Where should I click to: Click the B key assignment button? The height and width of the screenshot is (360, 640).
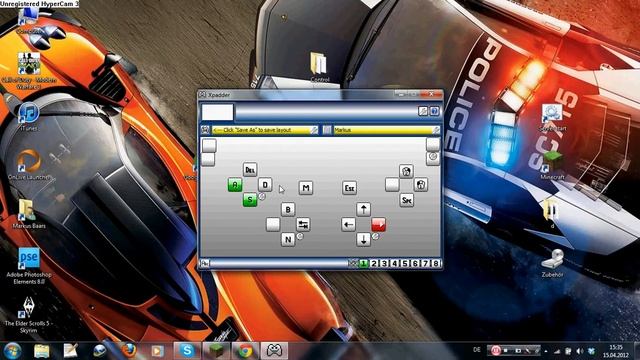288,209
